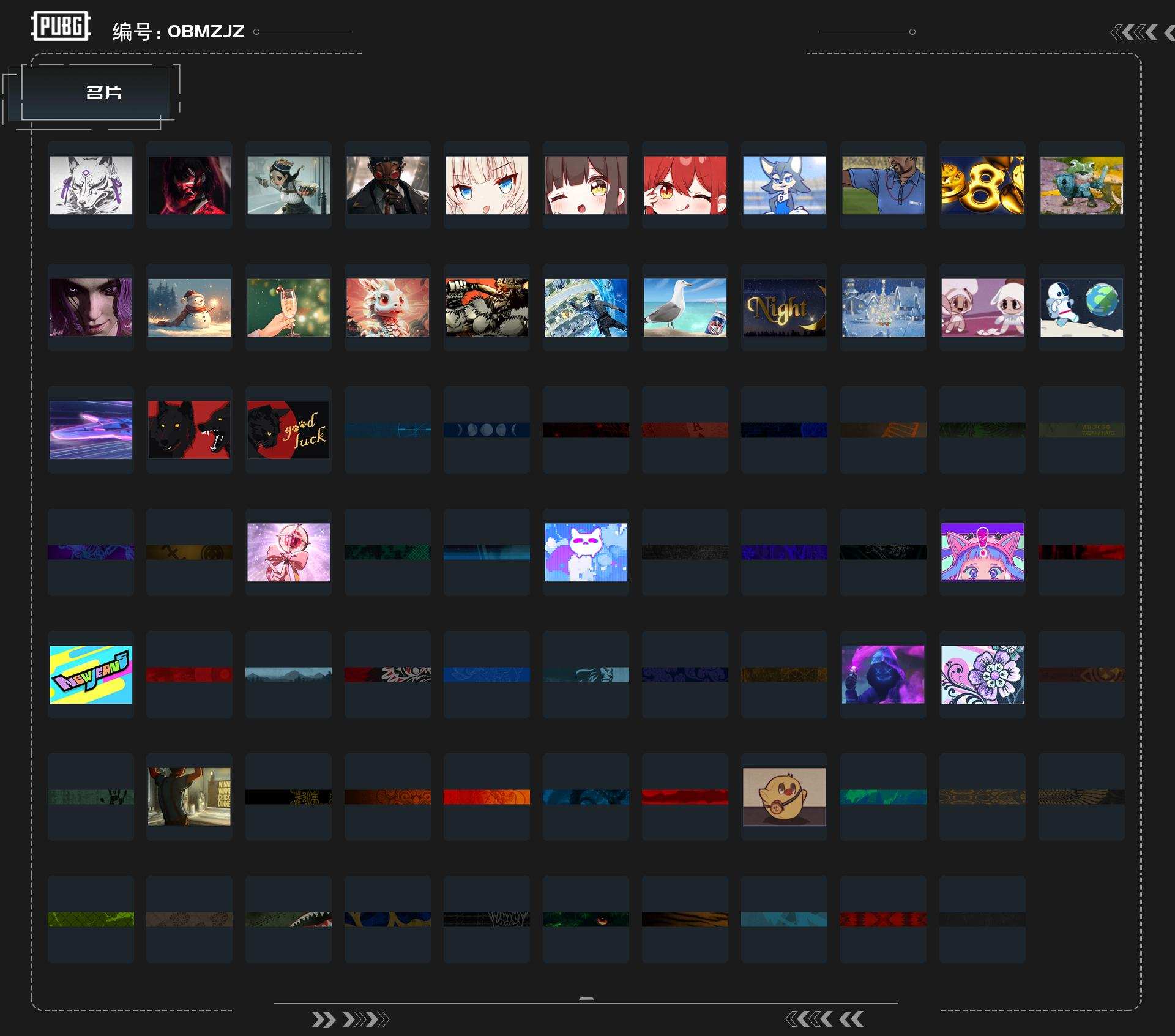Open the snowy village Christmas tree card
The image size is (1175, 1036).
(x=884, y=307)
